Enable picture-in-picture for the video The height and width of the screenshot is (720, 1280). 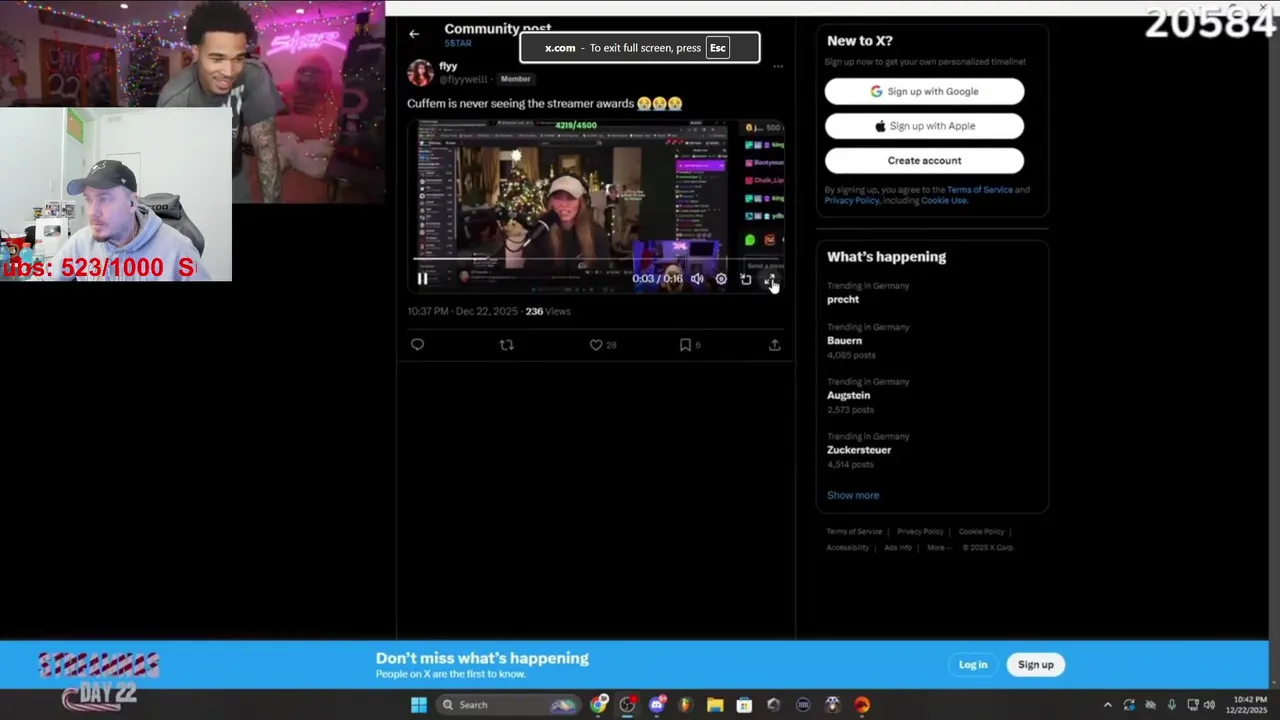(x=746, y=279)
